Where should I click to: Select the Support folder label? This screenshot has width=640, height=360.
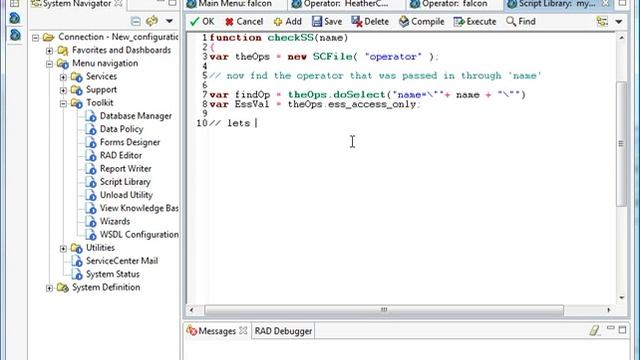tap(101, 89)
